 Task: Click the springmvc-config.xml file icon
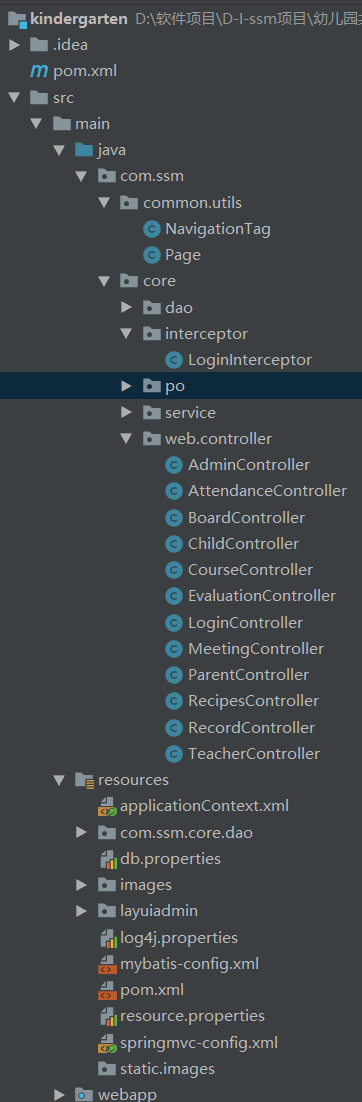tap(107, 1042)
